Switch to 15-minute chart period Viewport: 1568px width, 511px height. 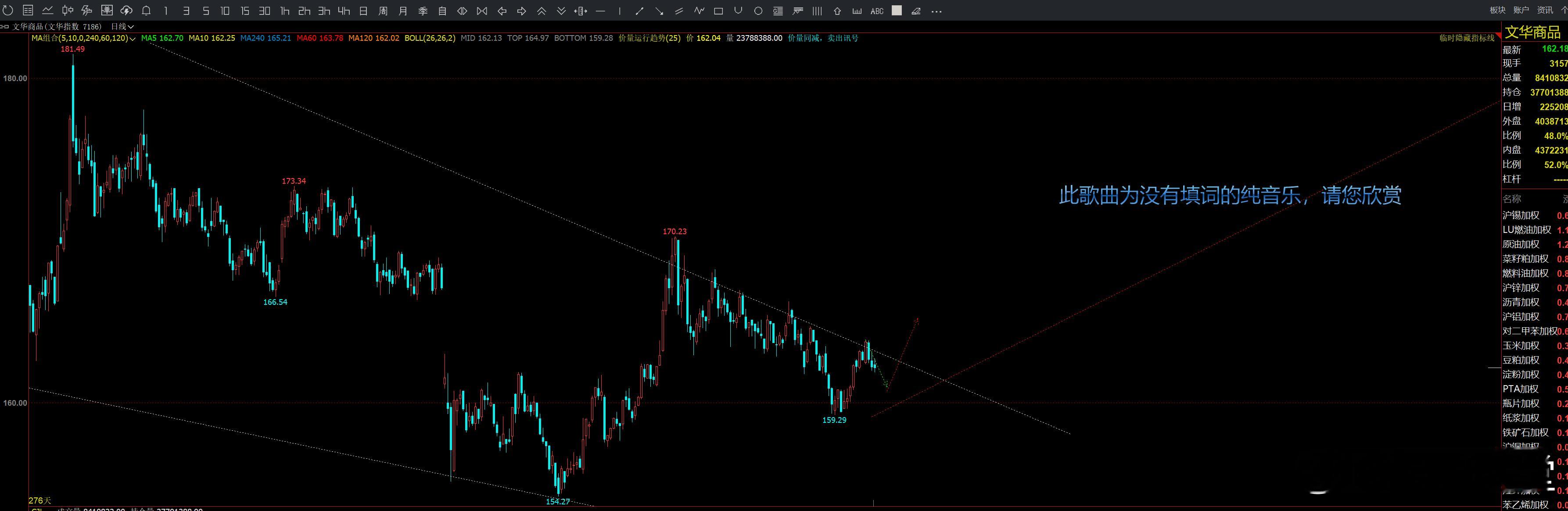pyautogui.click(x=245, y=11)
